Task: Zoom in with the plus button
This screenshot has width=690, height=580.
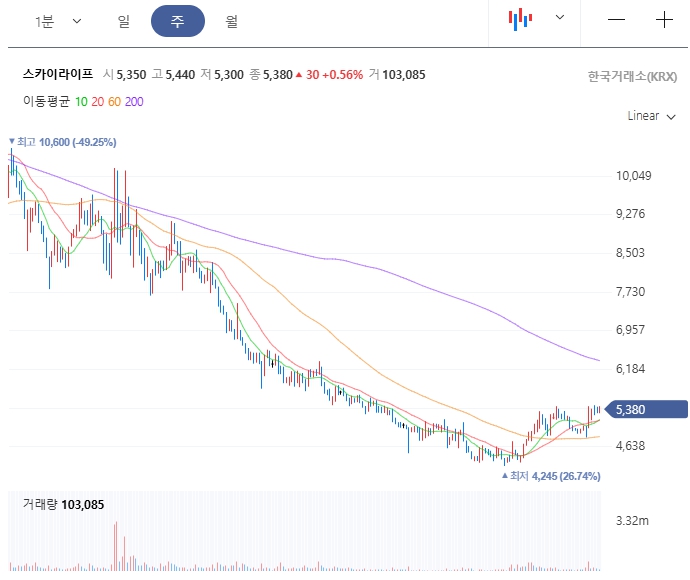Action: pos(664,20)
